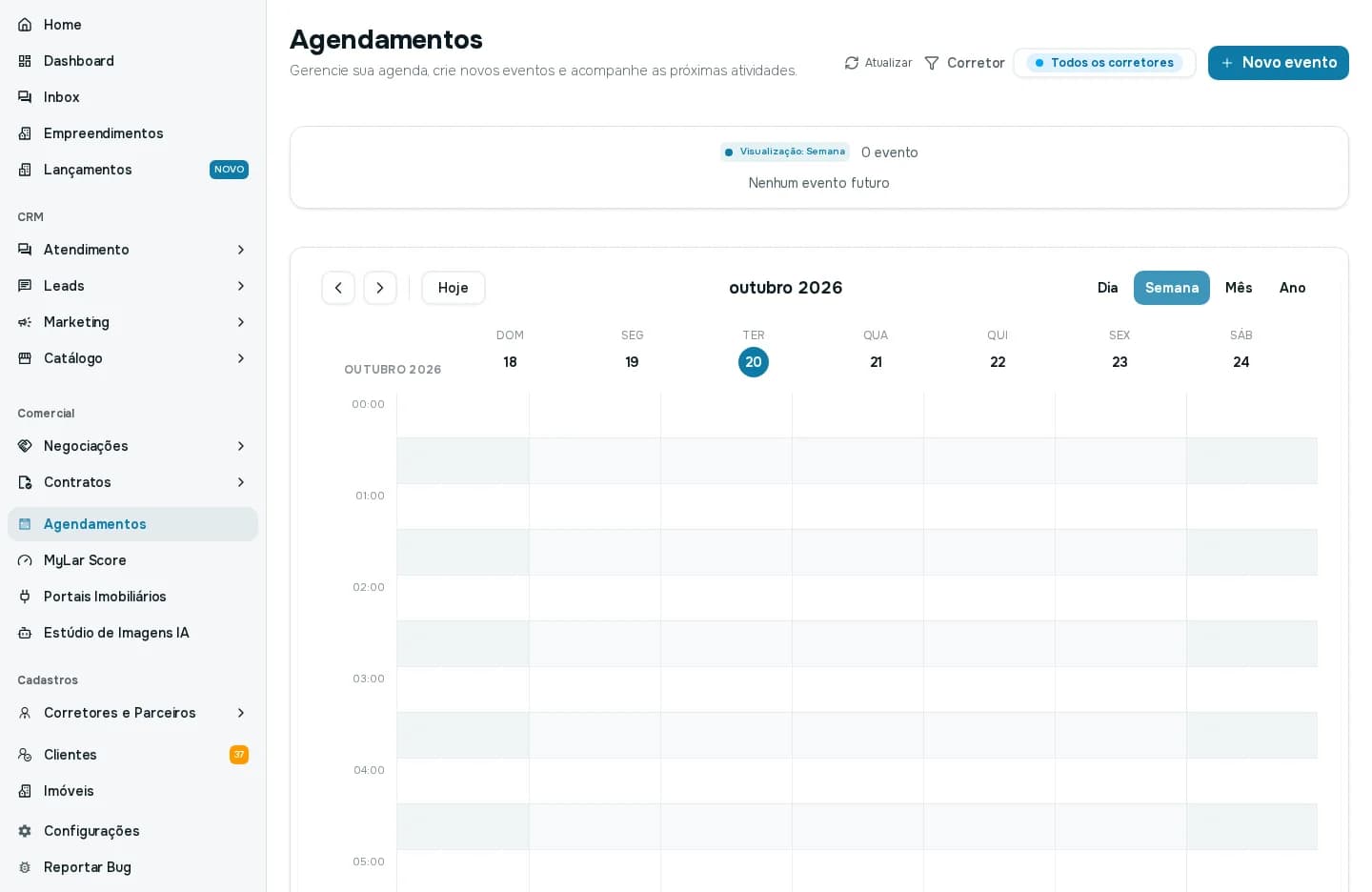Expand the Catálogo submenu chevron
1372x892 pixels.
241,358
